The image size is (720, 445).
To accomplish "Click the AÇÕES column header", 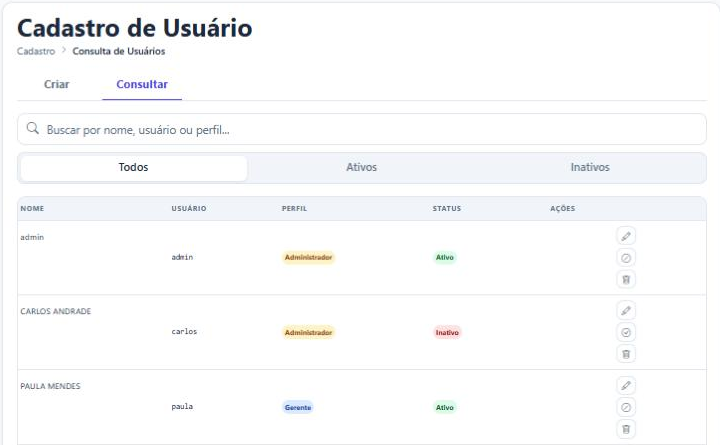I will 562,208.
